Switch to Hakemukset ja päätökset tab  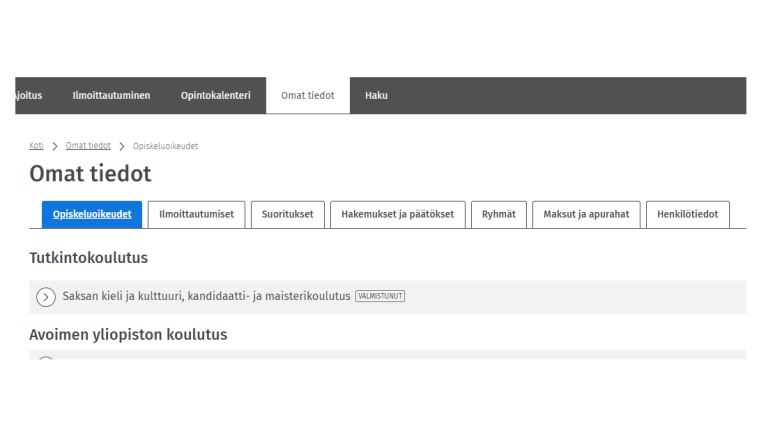pyautogui.click(x=397, y=214)
